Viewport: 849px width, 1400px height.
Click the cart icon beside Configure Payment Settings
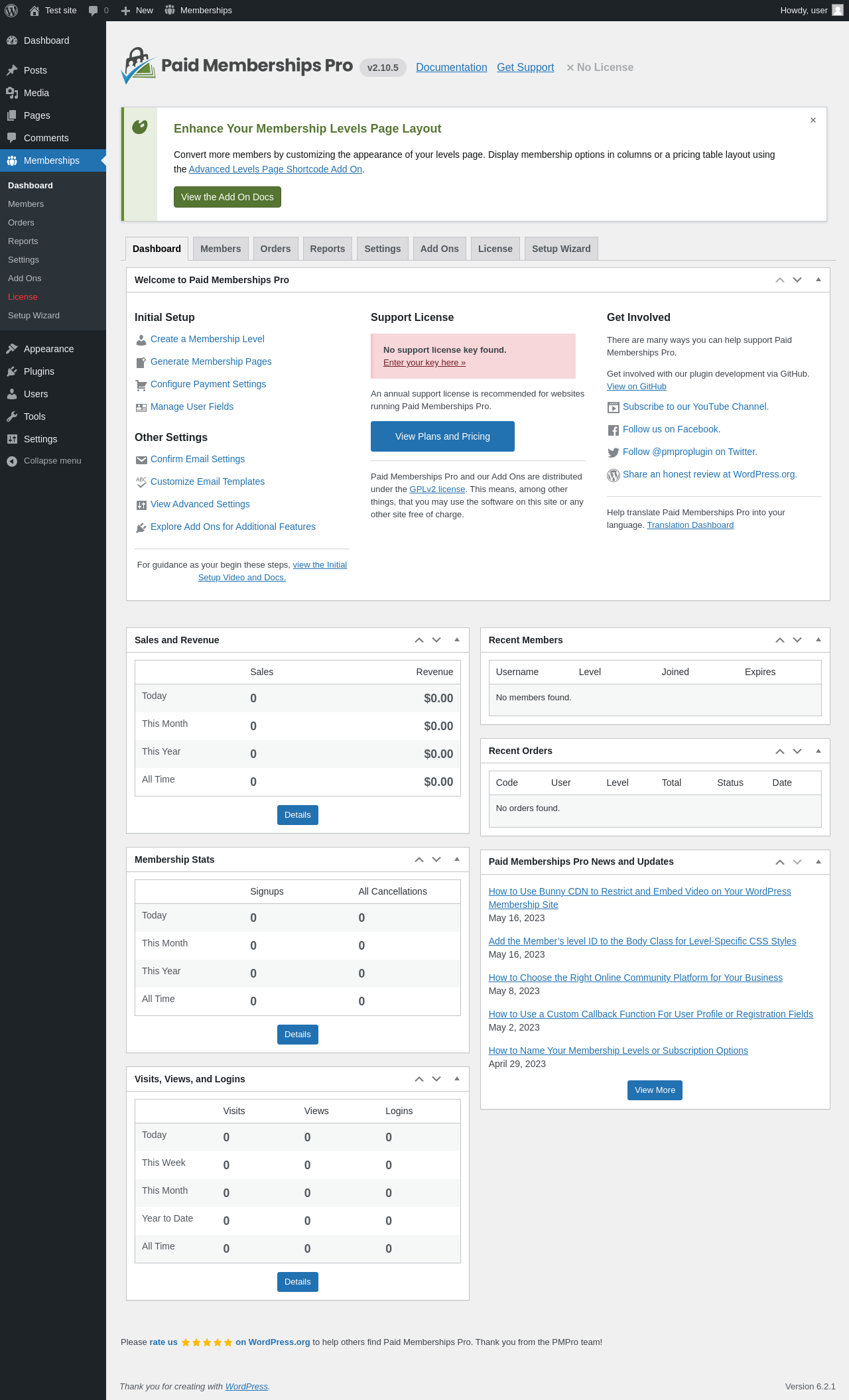click(141, 385)
